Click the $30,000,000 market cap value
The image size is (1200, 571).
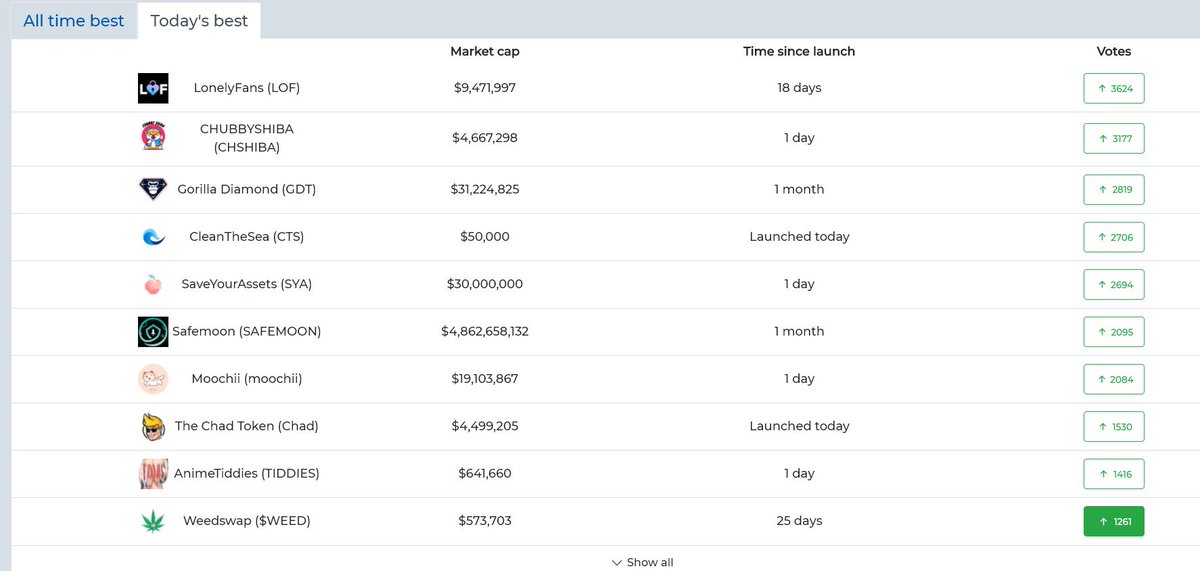pyautogui.click(x=485, y=284)
